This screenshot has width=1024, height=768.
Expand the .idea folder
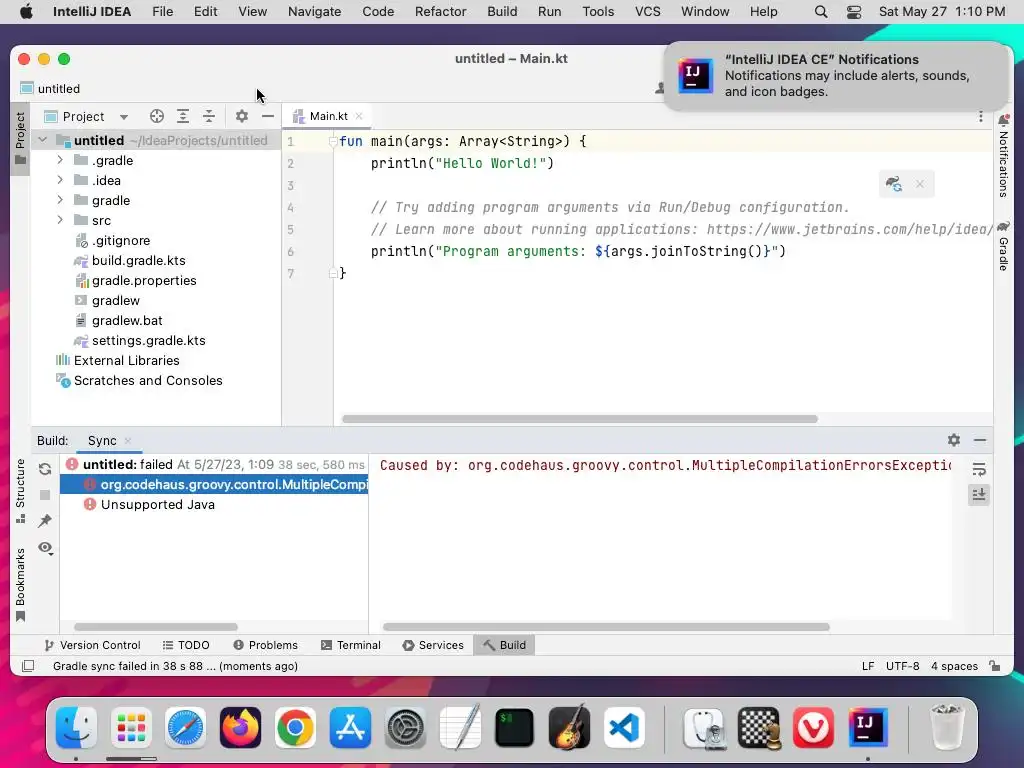(x=60, y=180)
